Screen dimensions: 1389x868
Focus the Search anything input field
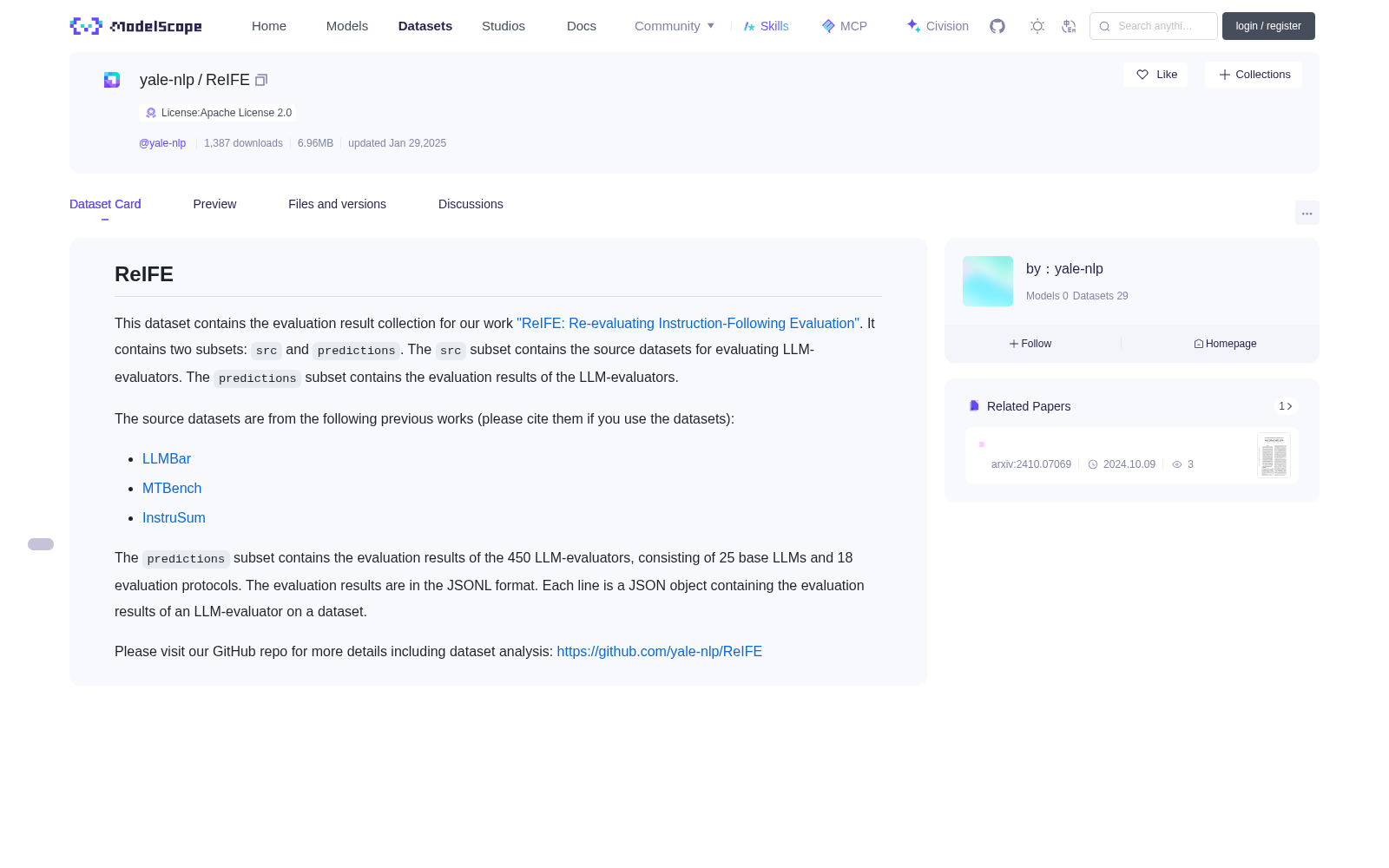[x=1154, y=26]
